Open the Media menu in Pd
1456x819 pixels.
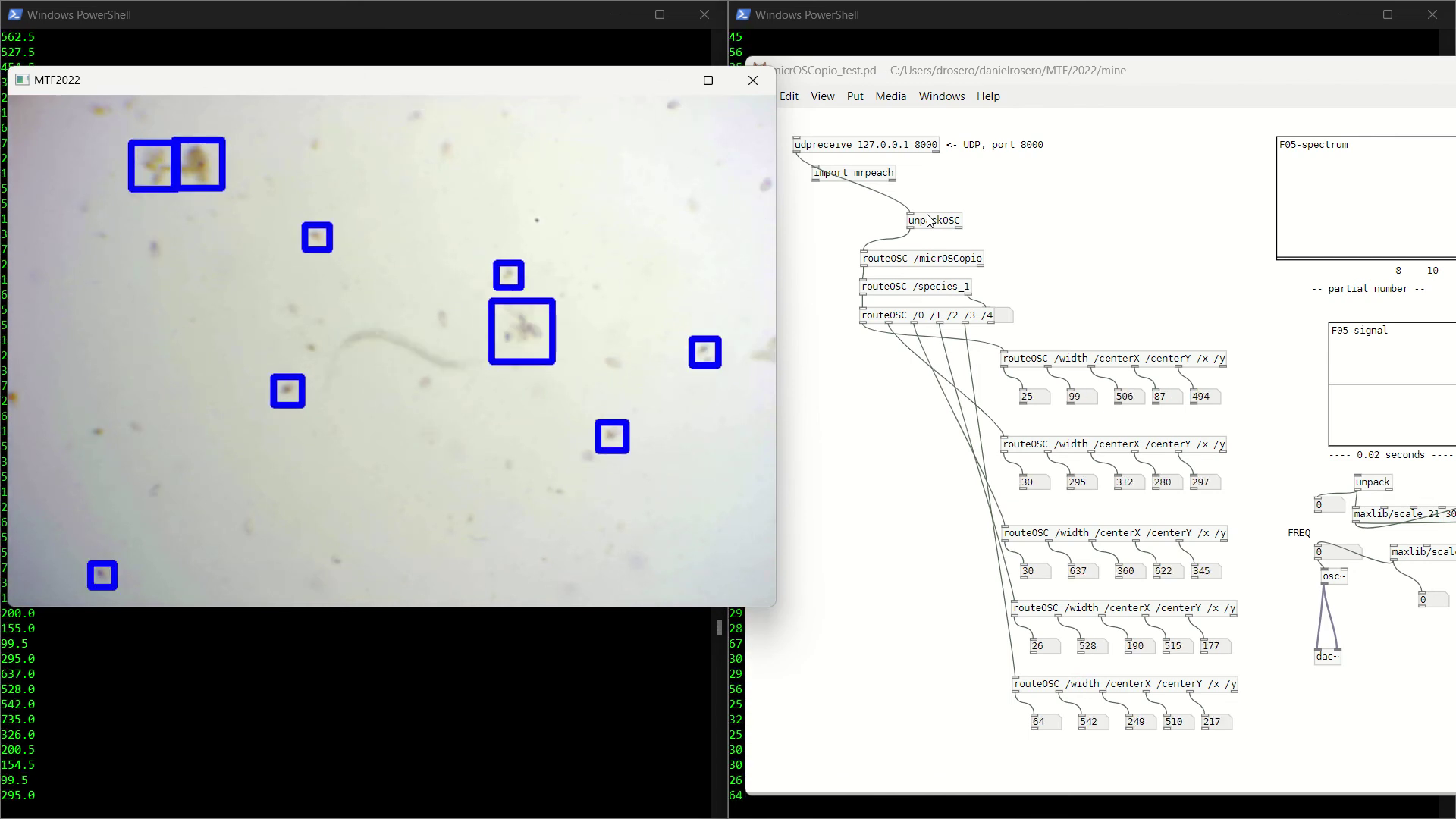[x=890, y=96]
